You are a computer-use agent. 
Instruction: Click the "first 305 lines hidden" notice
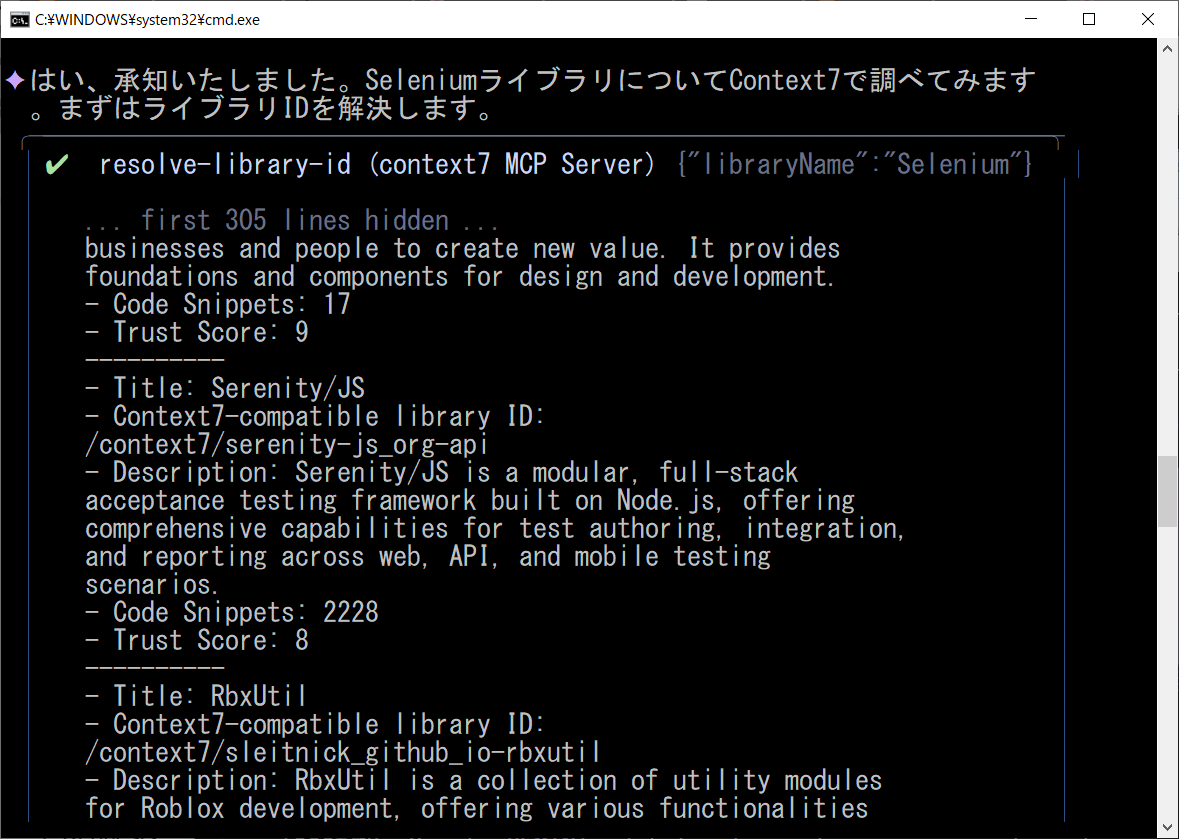pyautogui.click(x=291, y=220)
